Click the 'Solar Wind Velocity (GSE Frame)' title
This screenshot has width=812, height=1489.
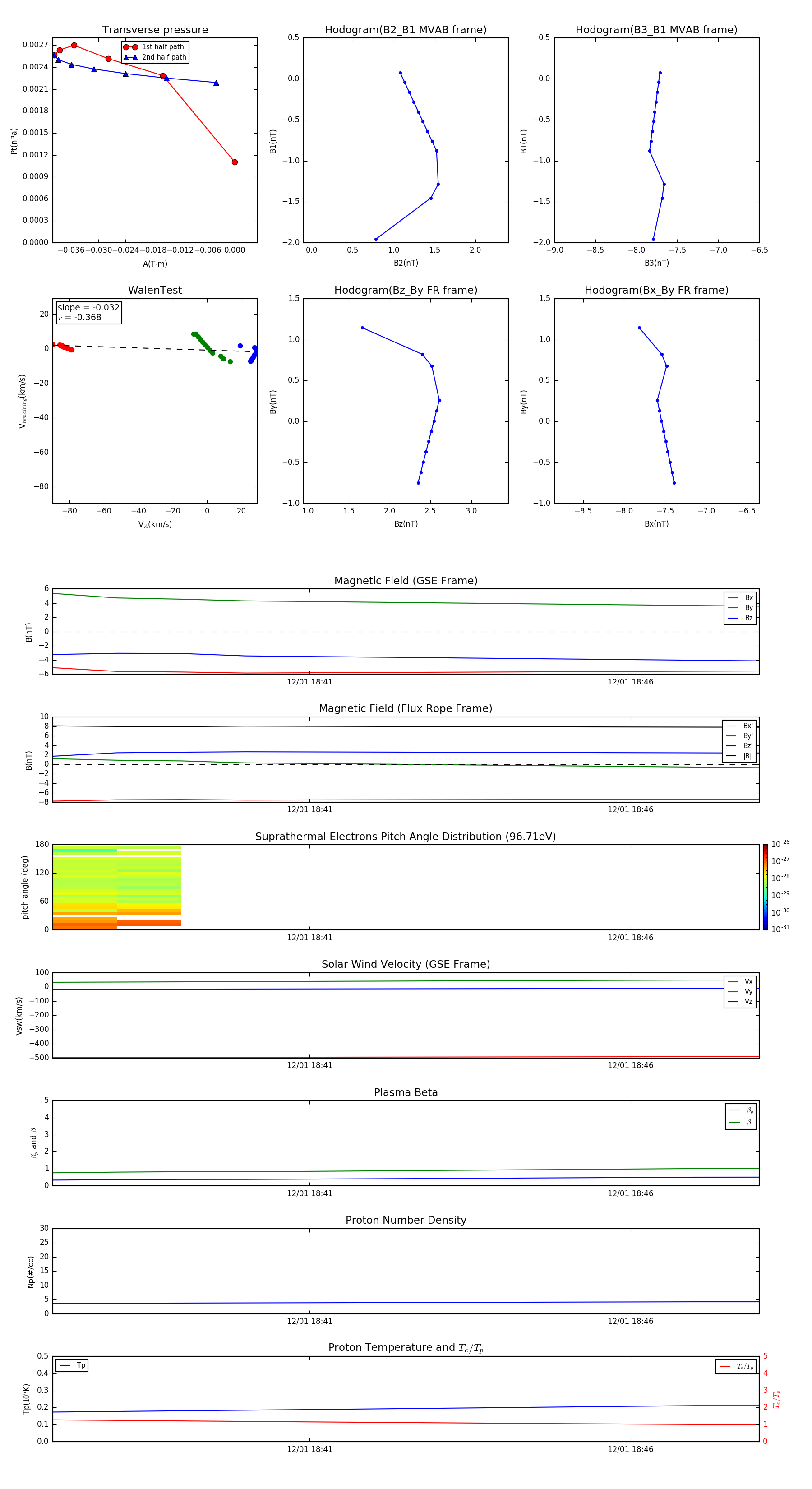(x=406, y=965)
